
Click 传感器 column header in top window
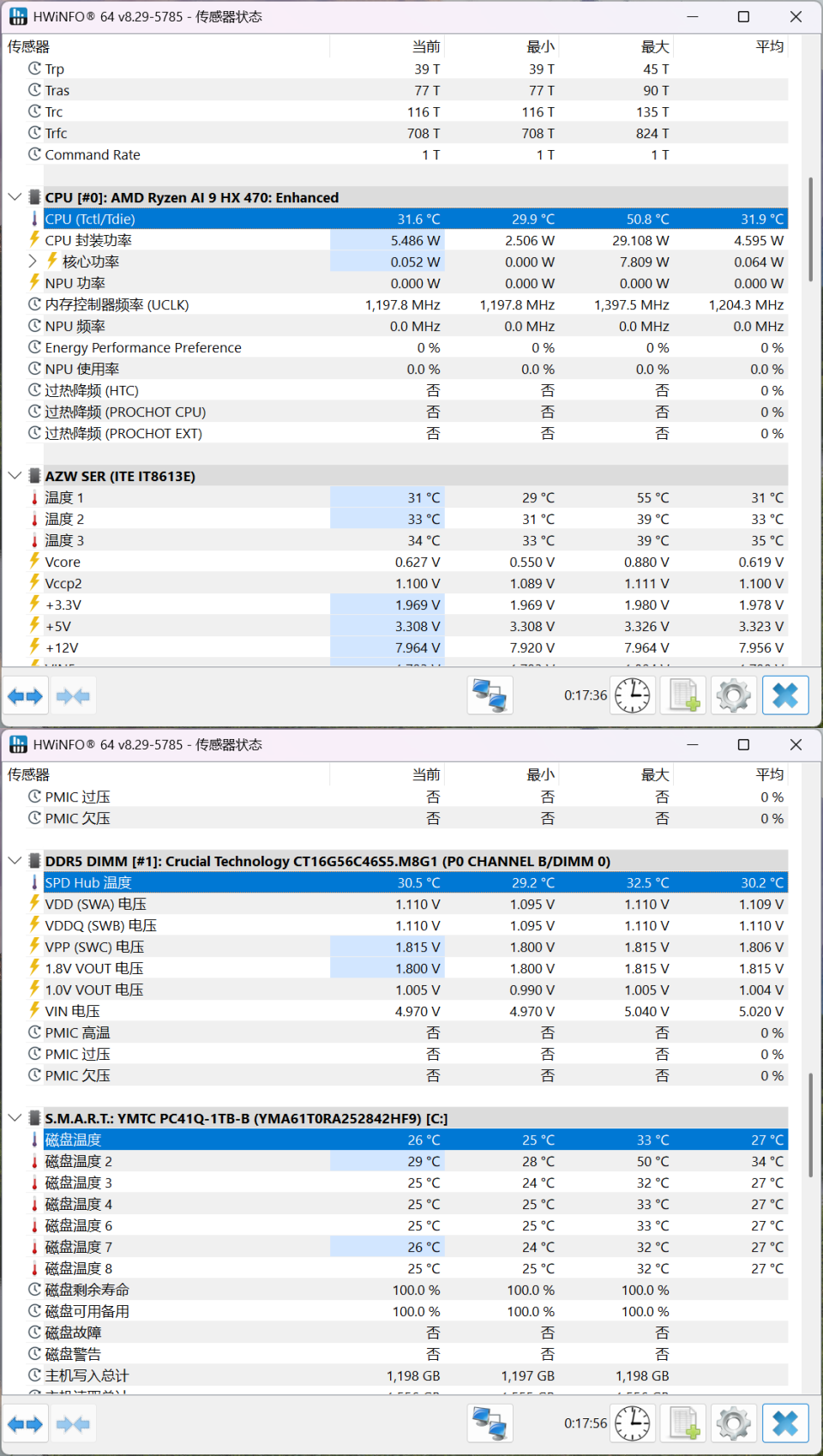(166, 46)
